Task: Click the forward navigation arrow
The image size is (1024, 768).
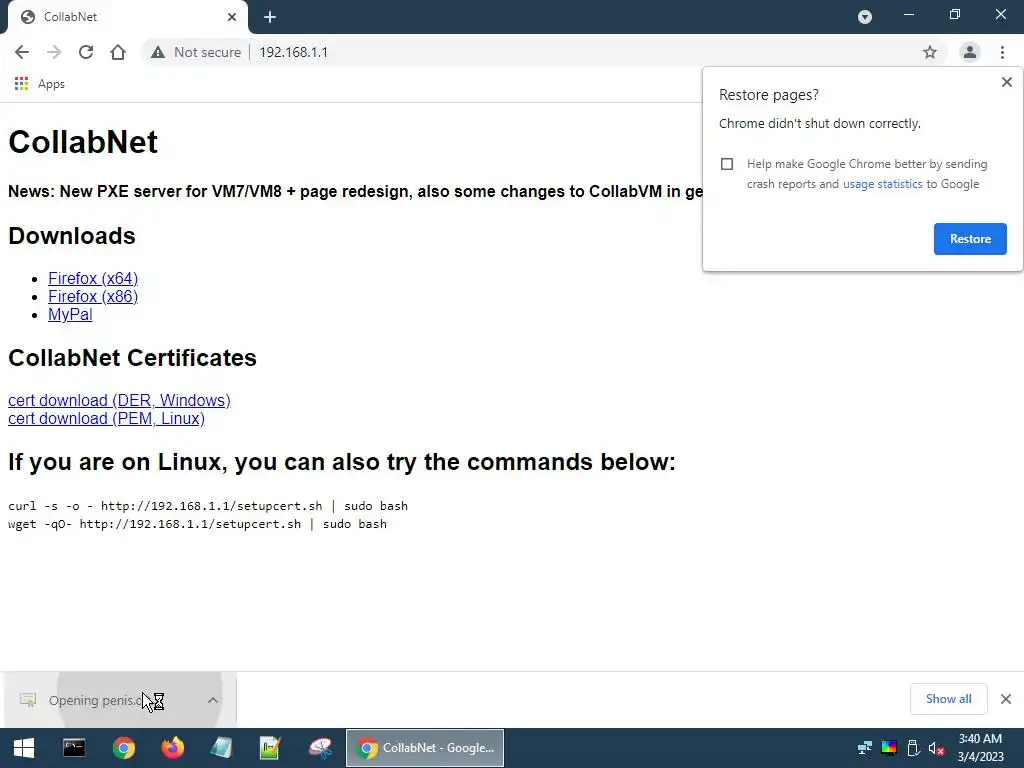Action: pyautogui.click(x=54, y=52)
